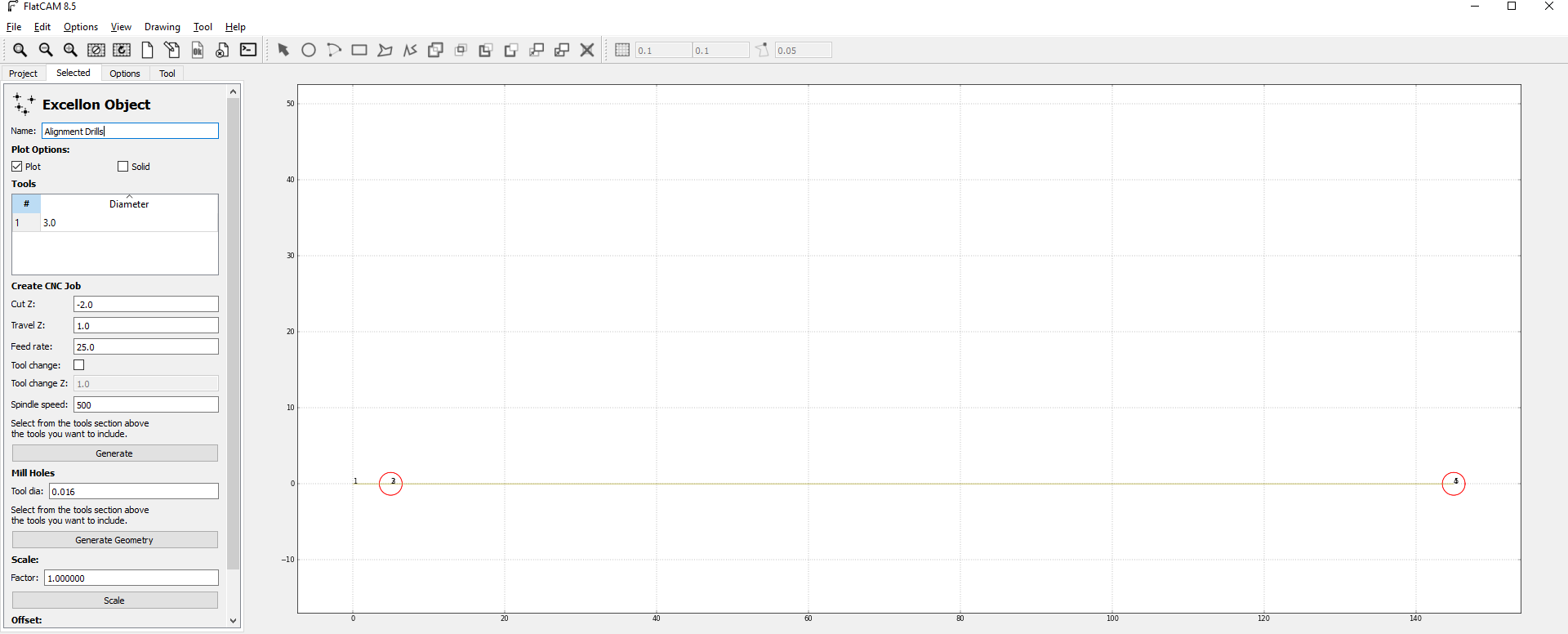This screenshot has height=634, width=1568.
Task: Click the Move Objects icon
Action: (537, 50)
